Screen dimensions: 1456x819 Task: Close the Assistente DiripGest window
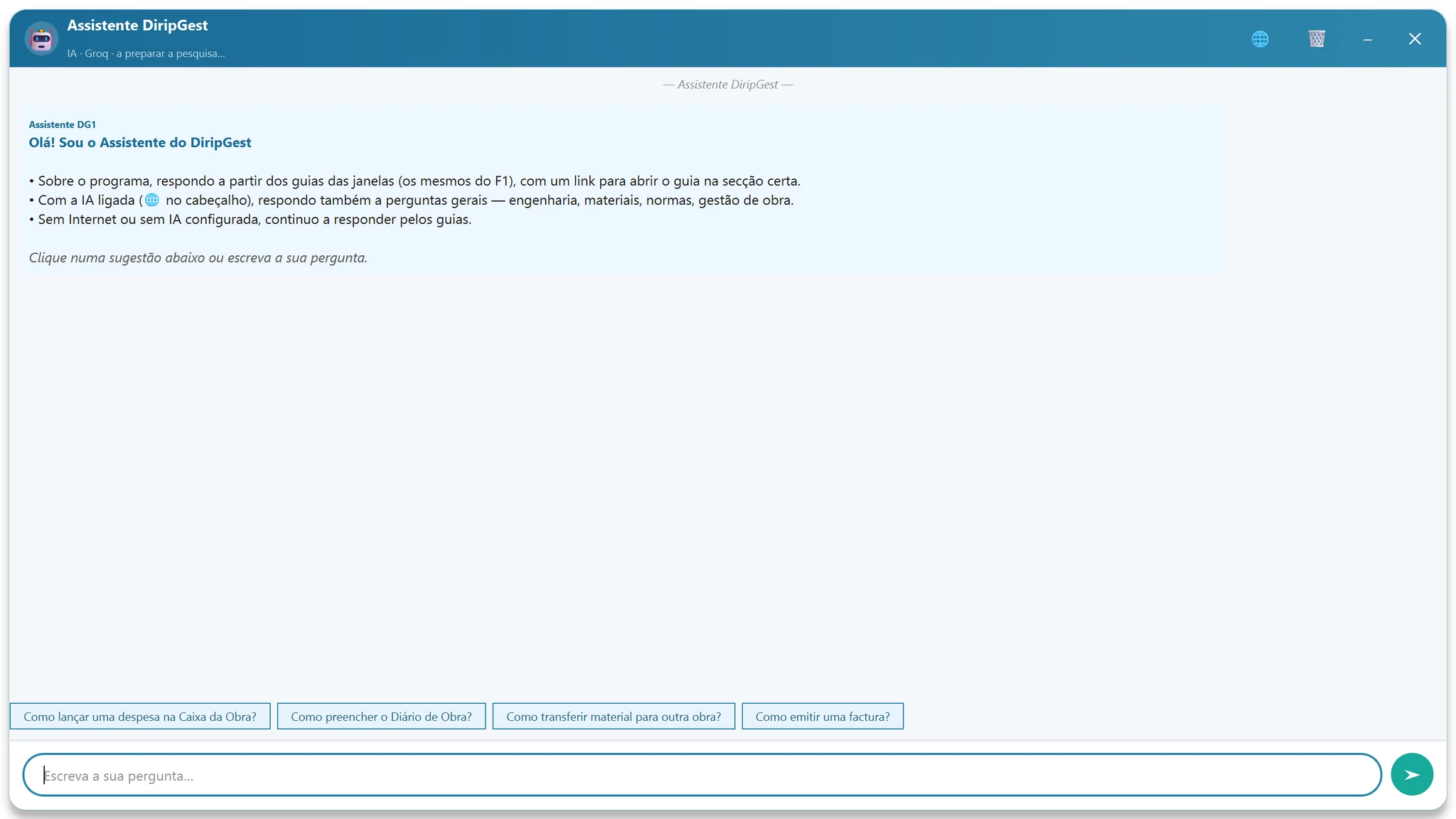(1415, 39)
